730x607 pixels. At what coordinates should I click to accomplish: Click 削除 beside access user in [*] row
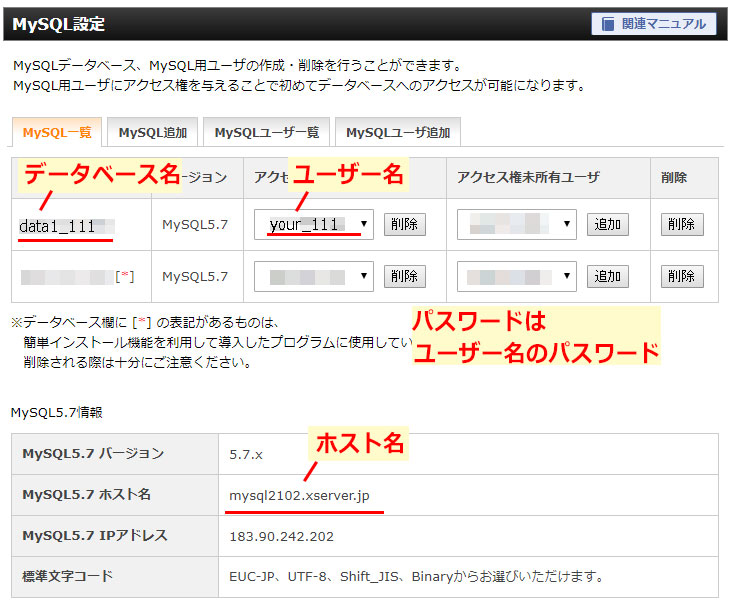[405, 277]
